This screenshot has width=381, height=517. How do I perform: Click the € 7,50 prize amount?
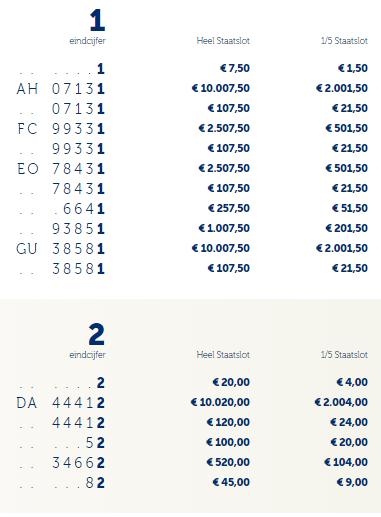[235, 68]
